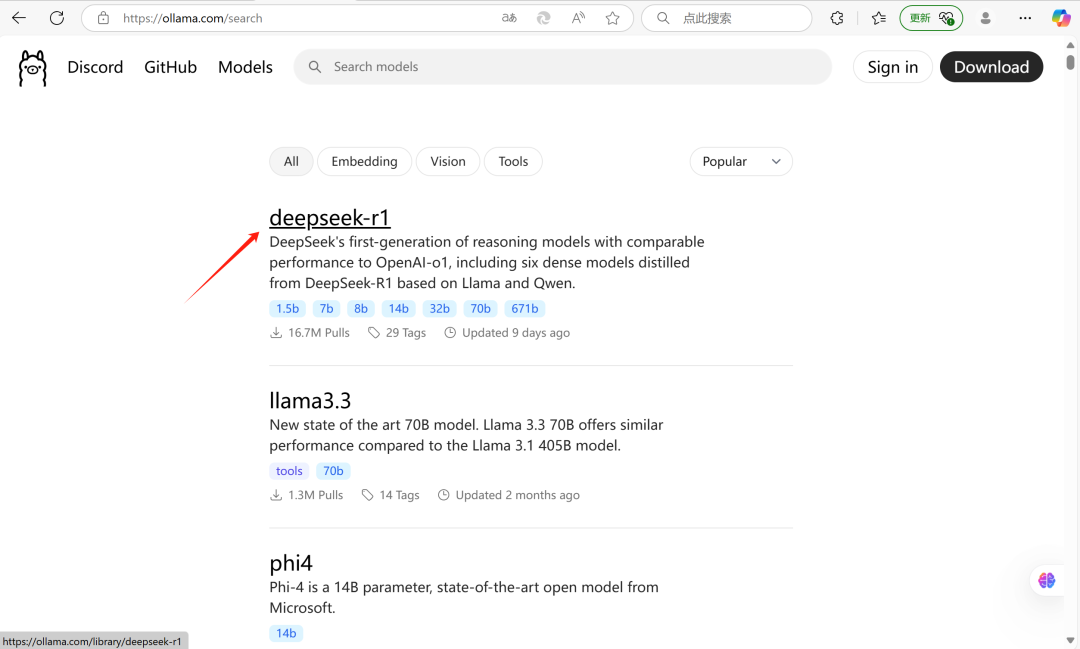Click the page vertical scrollbar thumb
This screenshot has width=1080, height=649.
coord(1070,63)
